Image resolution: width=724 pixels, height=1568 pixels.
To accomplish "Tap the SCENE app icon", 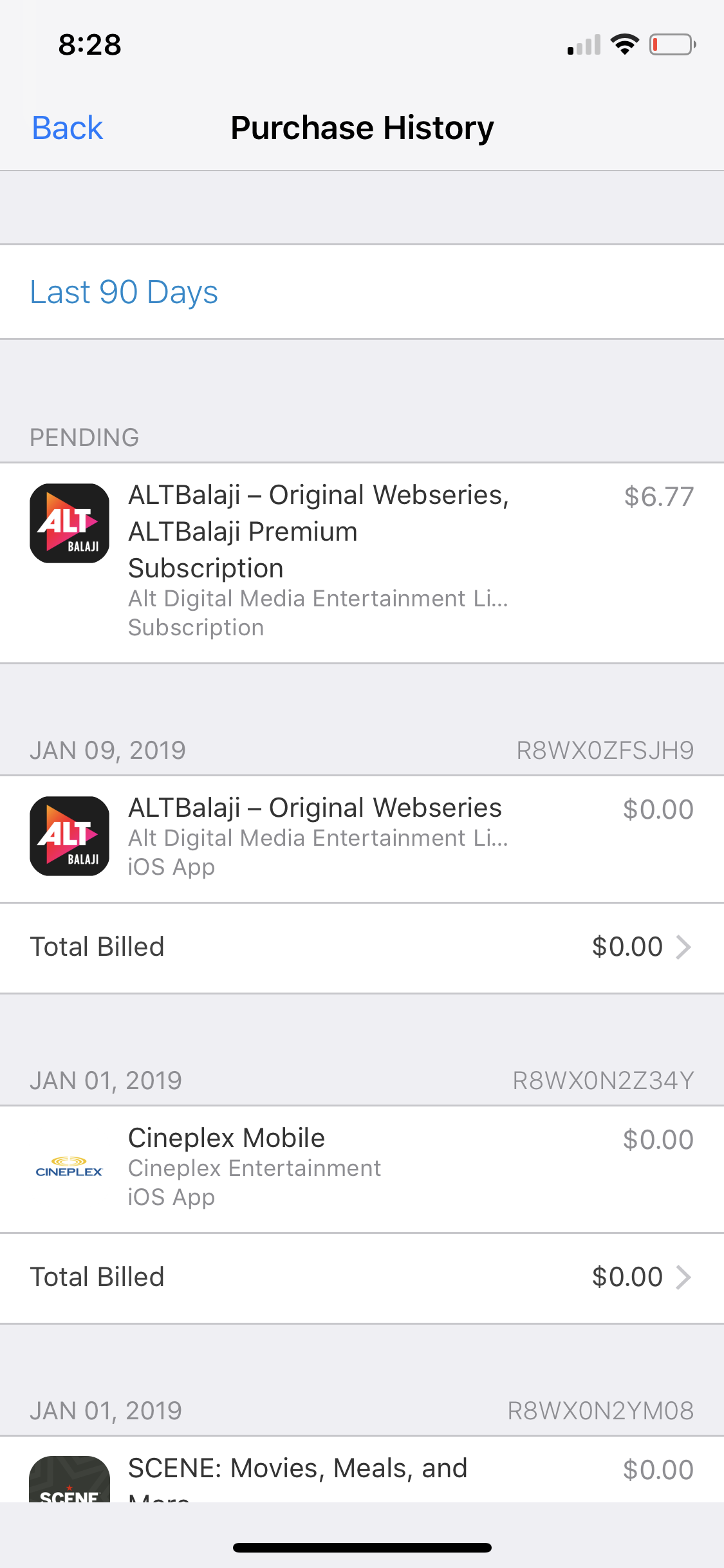I will pos(70,1480).
